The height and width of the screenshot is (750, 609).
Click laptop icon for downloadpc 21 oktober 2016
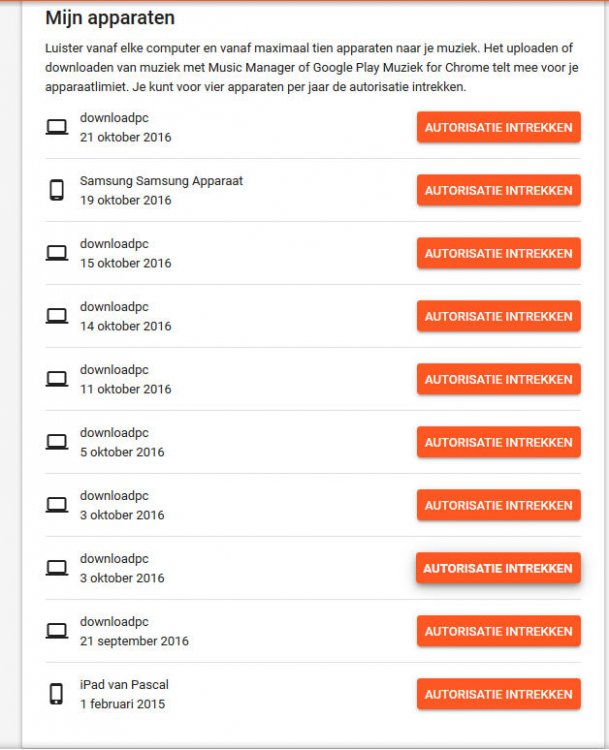(x=57, y=127)
